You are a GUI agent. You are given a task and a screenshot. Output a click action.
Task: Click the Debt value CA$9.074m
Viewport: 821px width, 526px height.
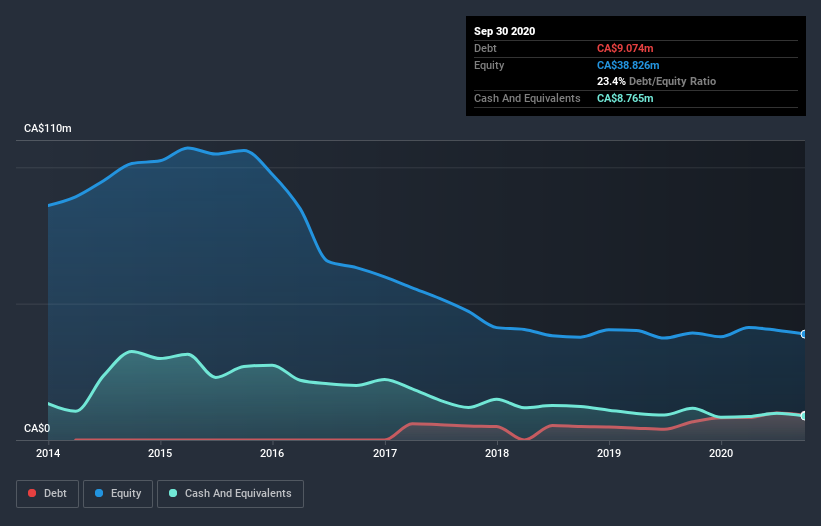click(x=625, y=48)
